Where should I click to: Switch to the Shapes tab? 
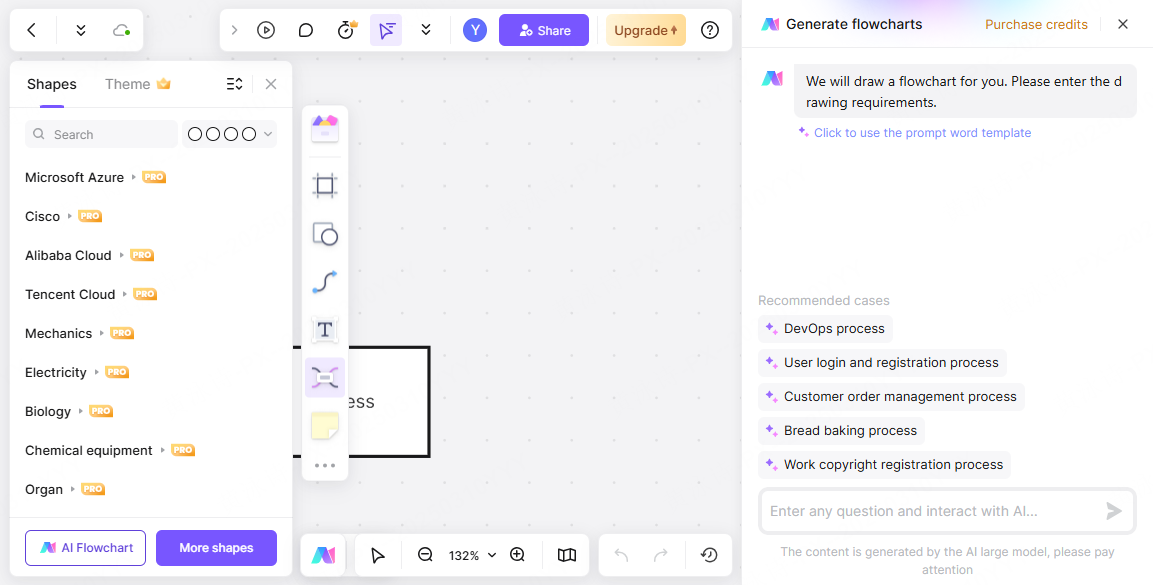(51, 84)
